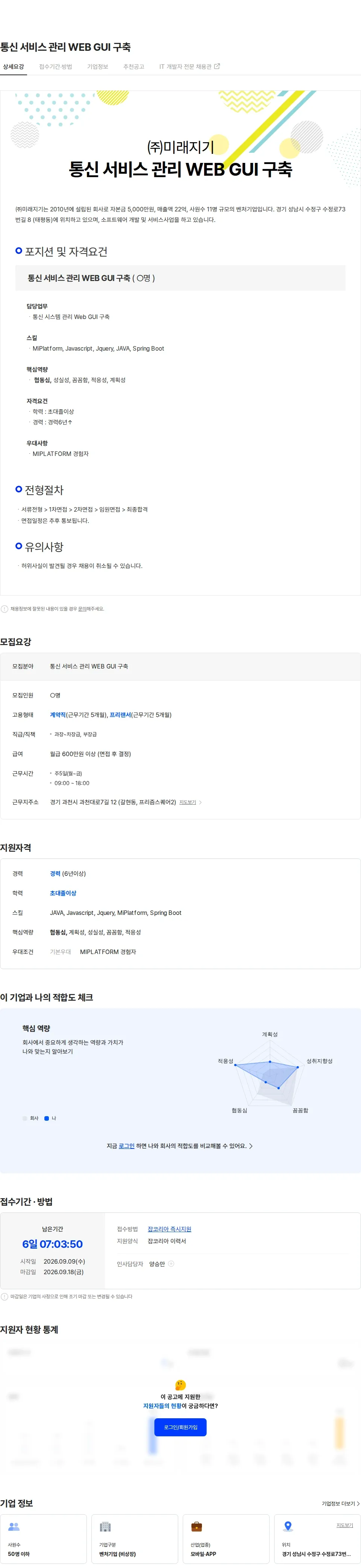Select the 상세요강 tab
This screenshot has height=1568, width=361.
[14, 66]
